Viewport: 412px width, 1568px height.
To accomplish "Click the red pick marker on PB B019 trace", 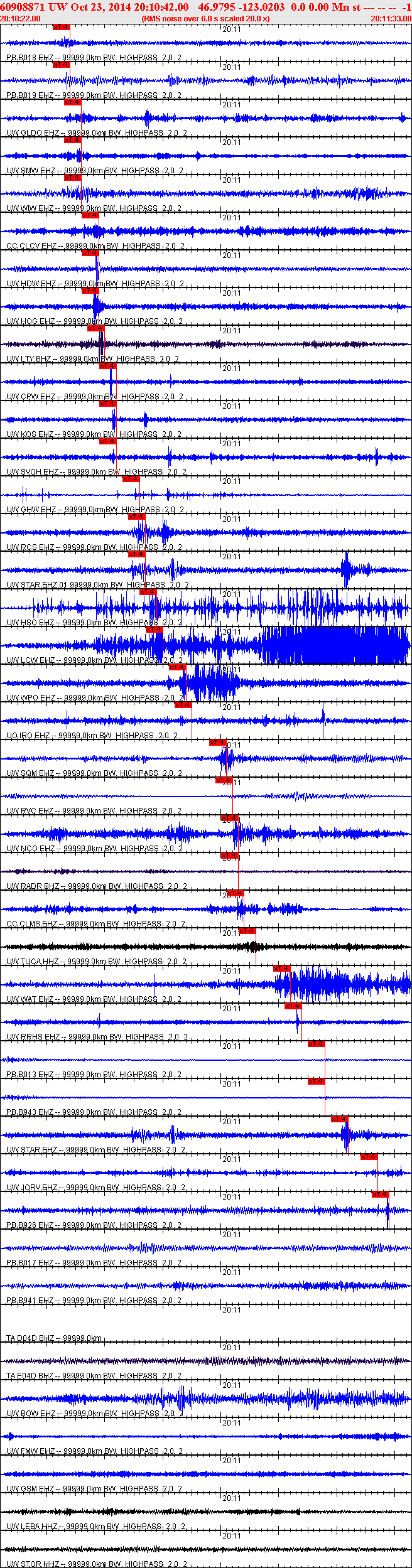I will pyautogui.click(x=61, y=65).
